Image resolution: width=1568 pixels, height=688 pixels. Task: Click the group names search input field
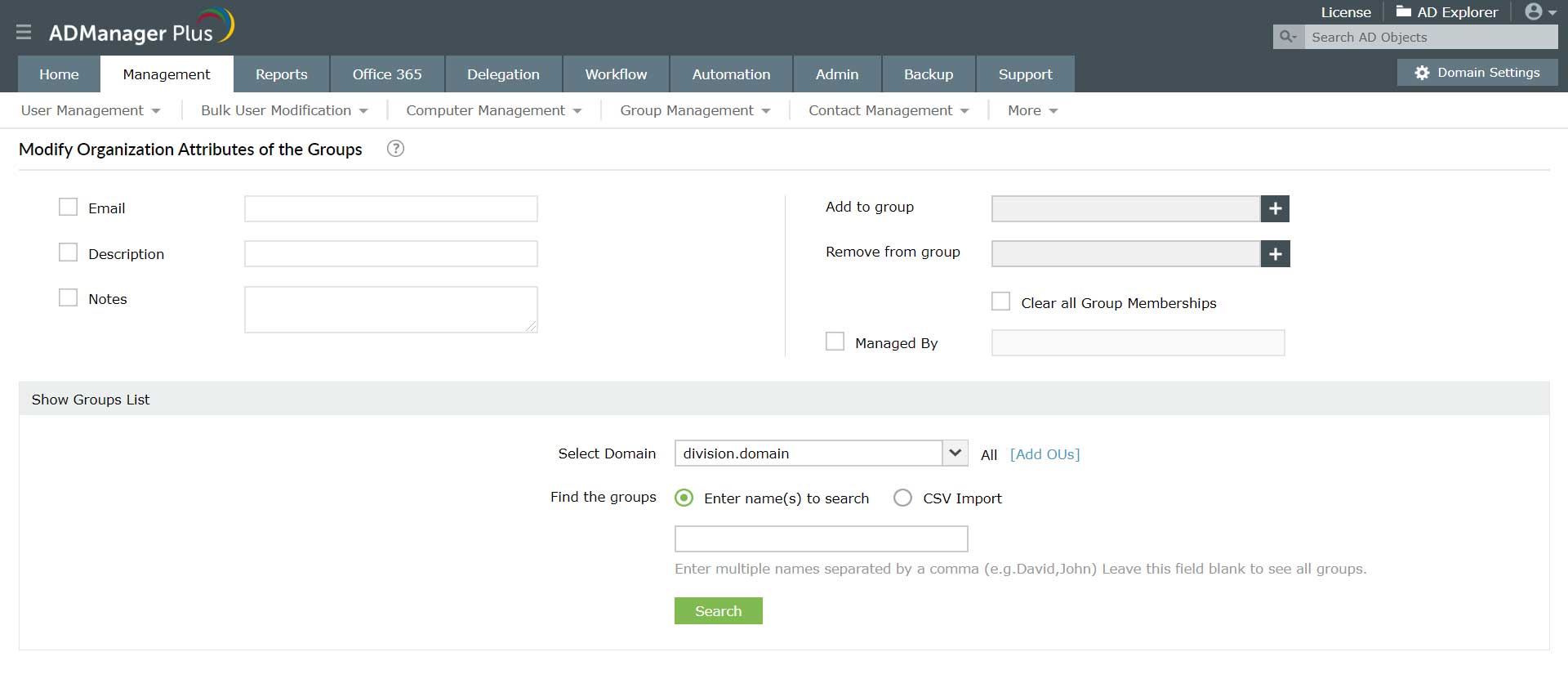point(821,539)
